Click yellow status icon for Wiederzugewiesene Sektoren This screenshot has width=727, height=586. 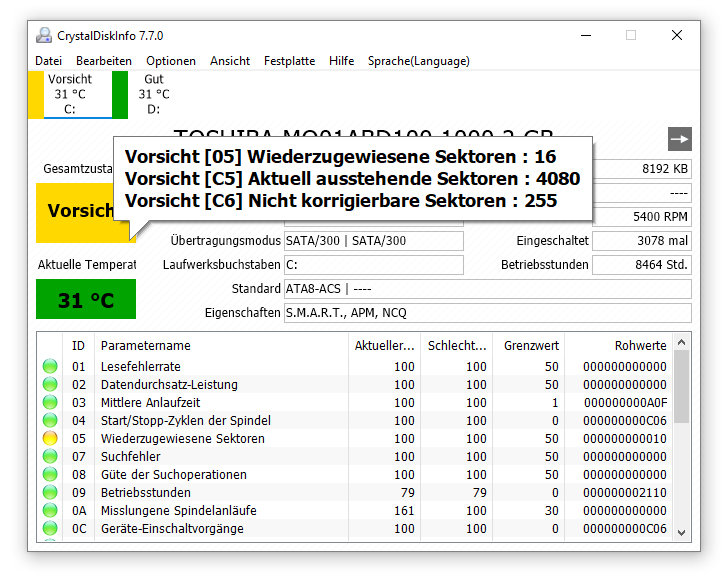(50, 439)
